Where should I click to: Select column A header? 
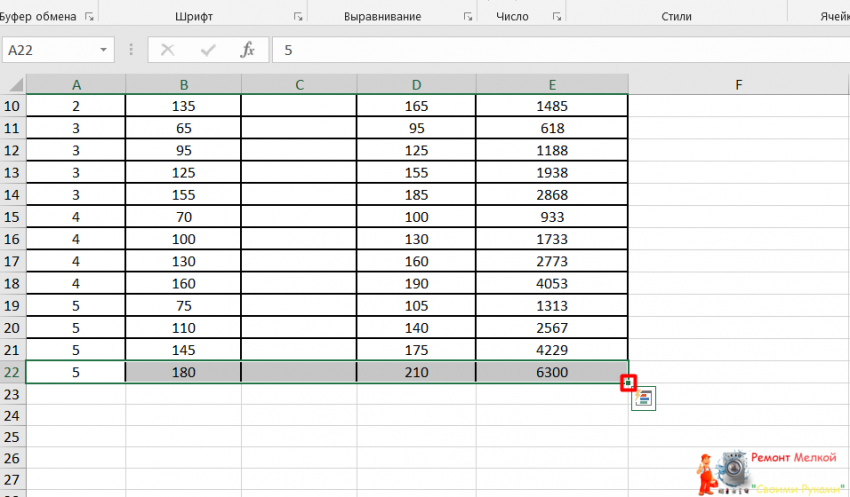(x=76, y=85)
